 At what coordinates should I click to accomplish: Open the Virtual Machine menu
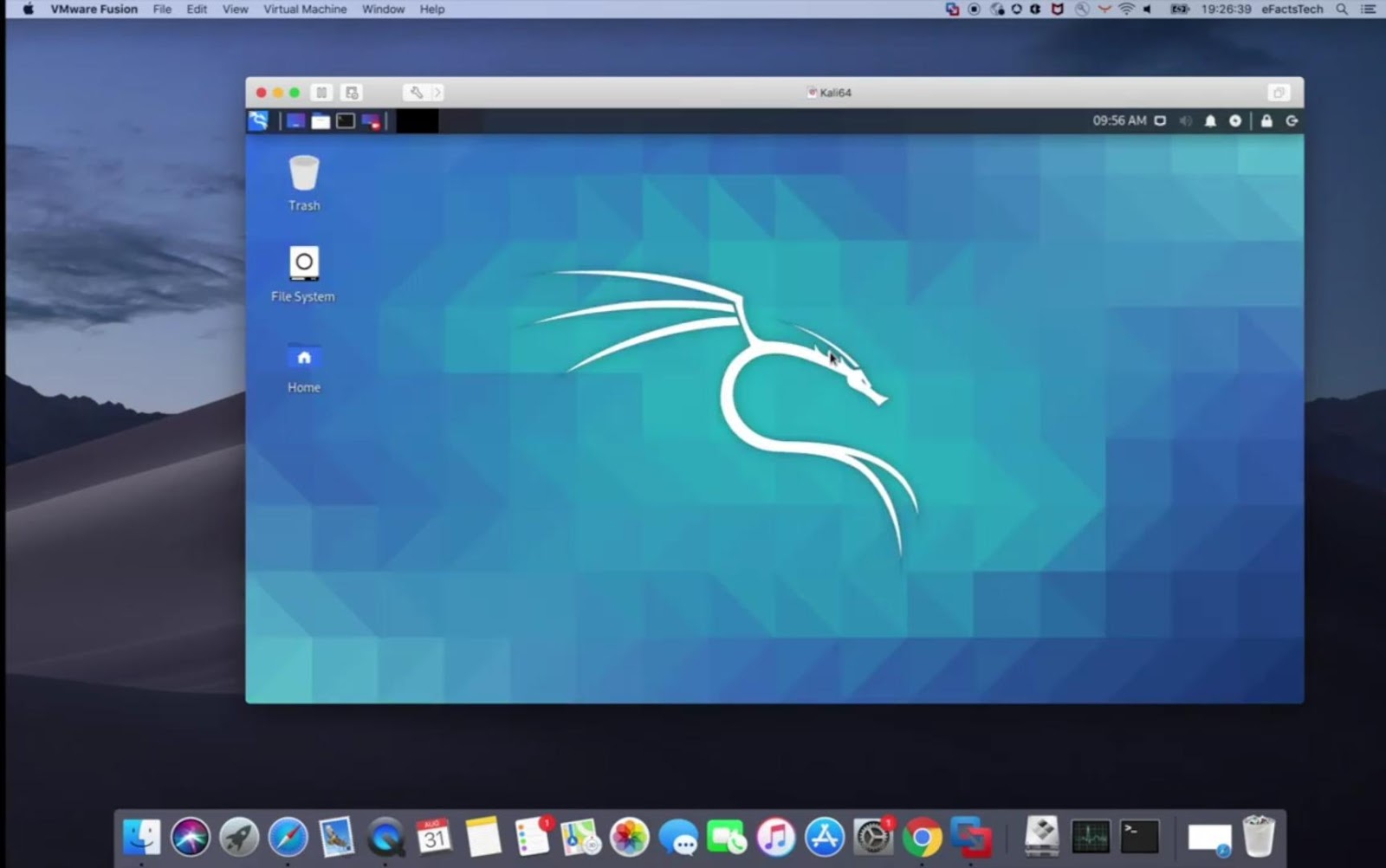[x=305, y=10]
